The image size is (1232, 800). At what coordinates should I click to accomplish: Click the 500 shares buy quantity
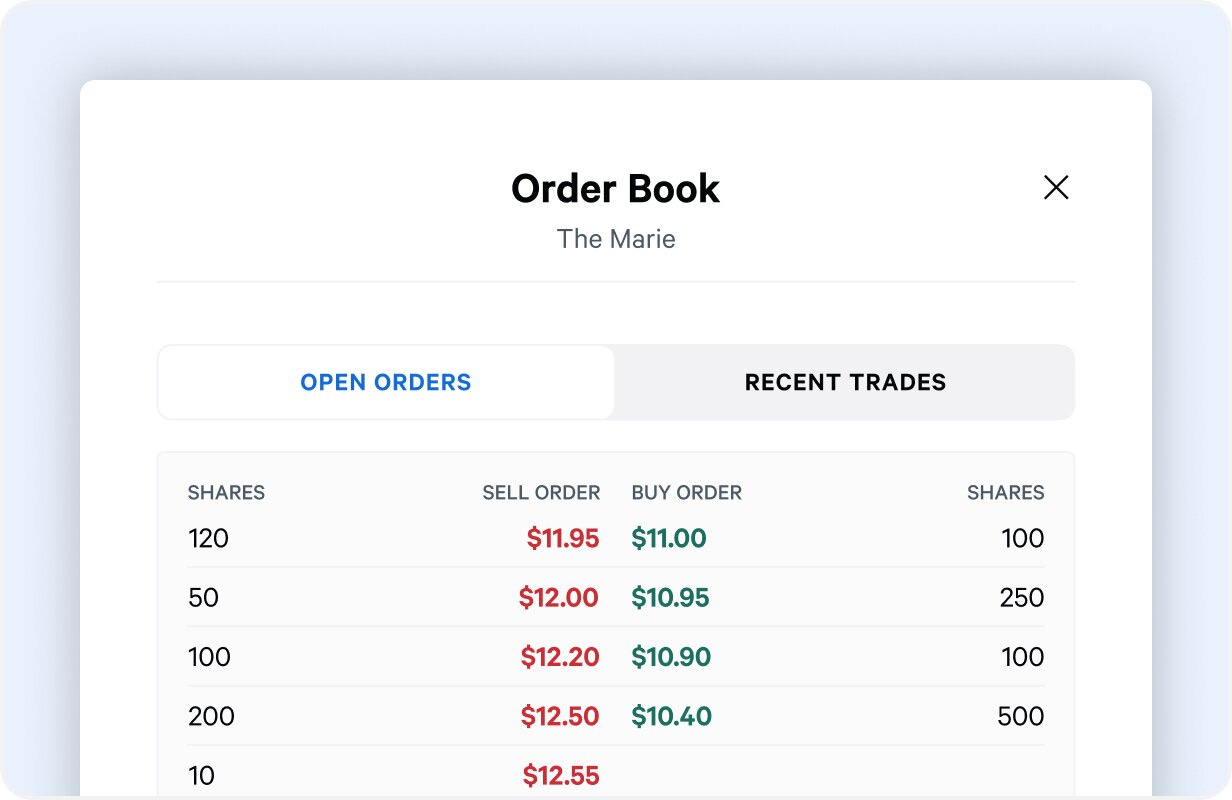click(x=1022, y=716)
